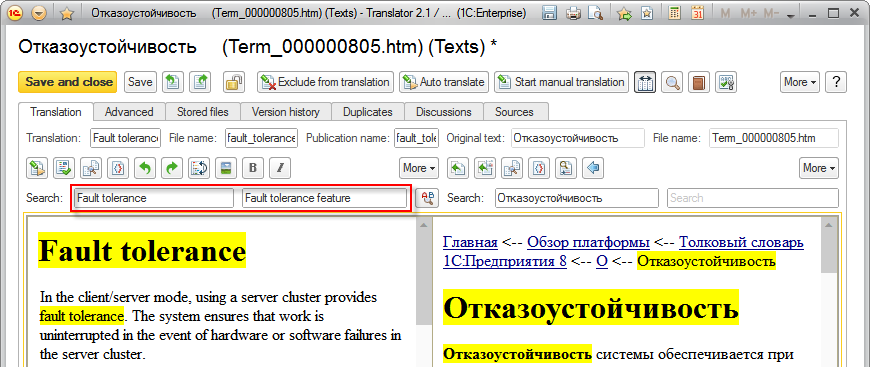
Task: Click braces HTML icon in right toolbar
Action: [539, 168]
